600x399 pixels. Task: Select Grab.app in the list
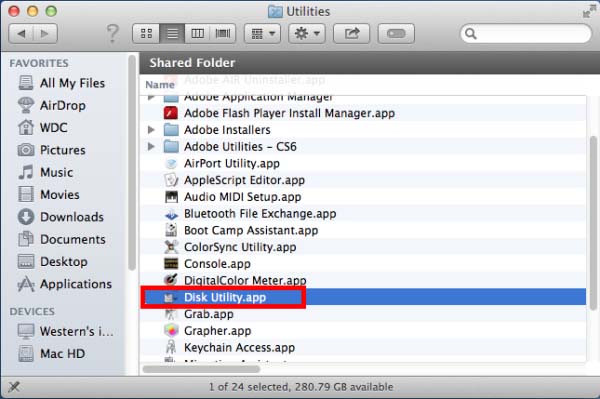tap(363, 314)
